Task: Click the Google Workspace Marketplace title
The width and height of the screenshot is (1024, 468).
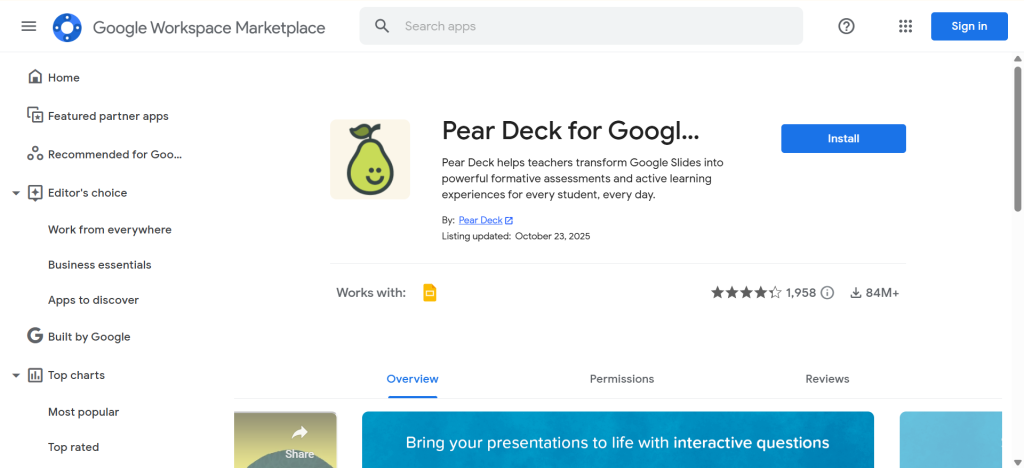Action: click(209, 27)
